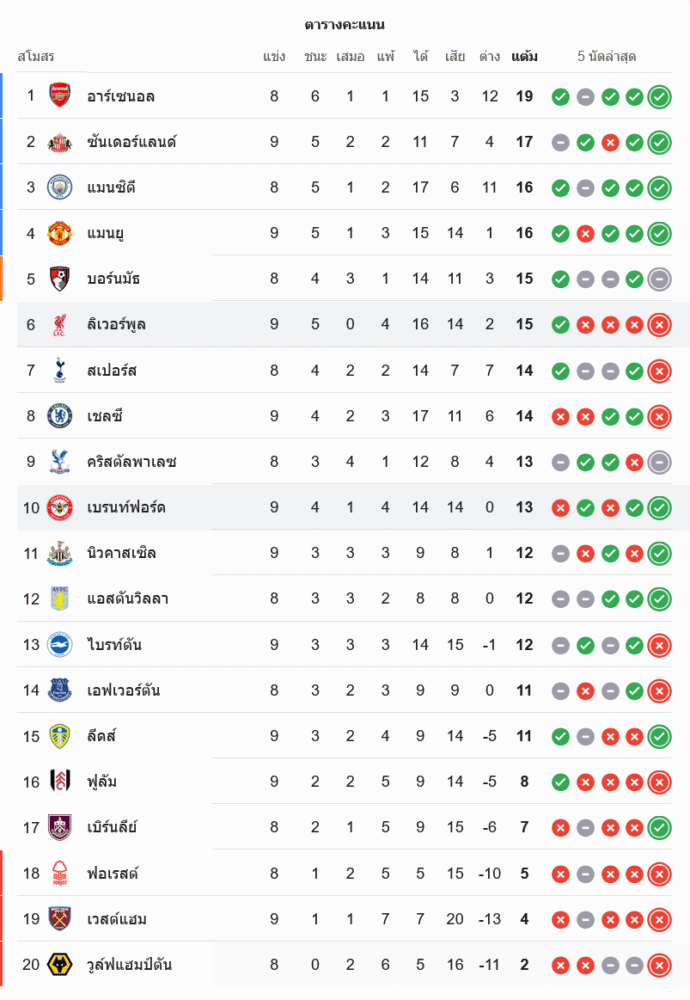Click Arsenal's latest match win indicator
Screen dimensions: 690x1000
click(659, 97)
